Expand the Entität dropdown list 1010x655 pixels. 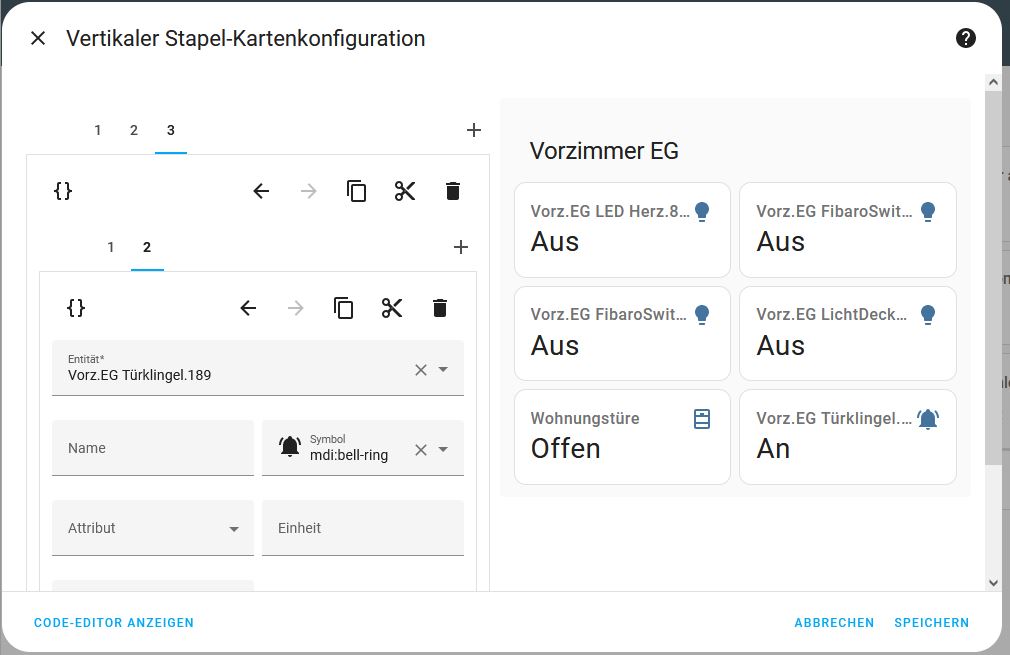click(444, 370)
